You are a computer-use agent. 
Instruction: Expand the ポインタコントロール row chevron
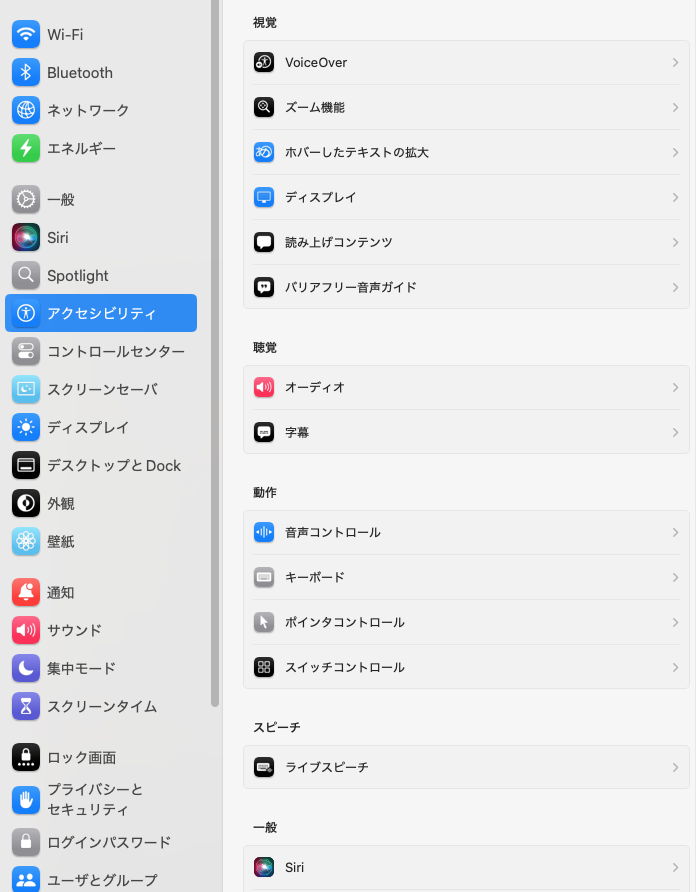(x=676, y=622)
